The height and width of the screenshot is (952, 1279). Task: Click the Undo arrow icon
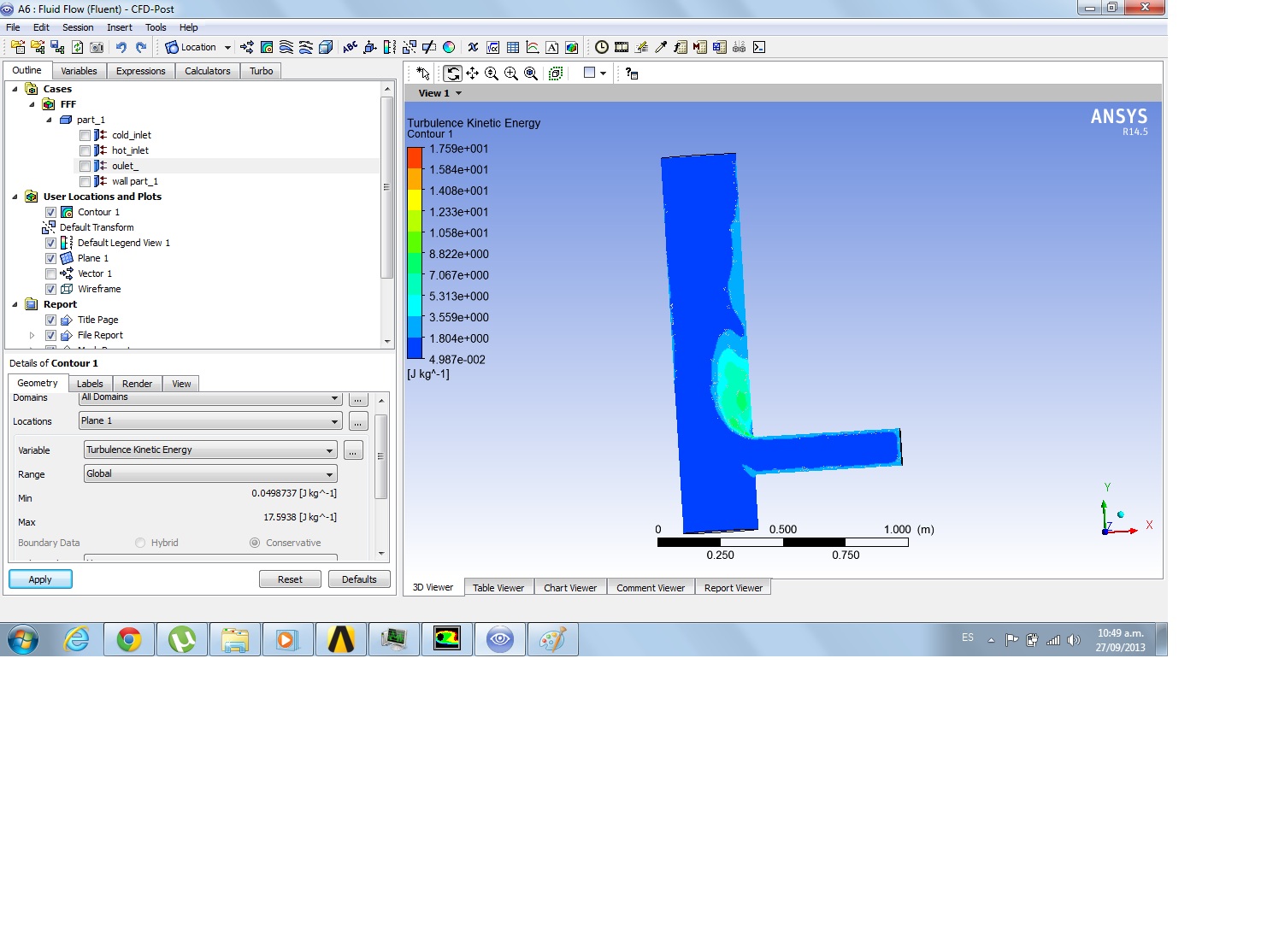121,47
